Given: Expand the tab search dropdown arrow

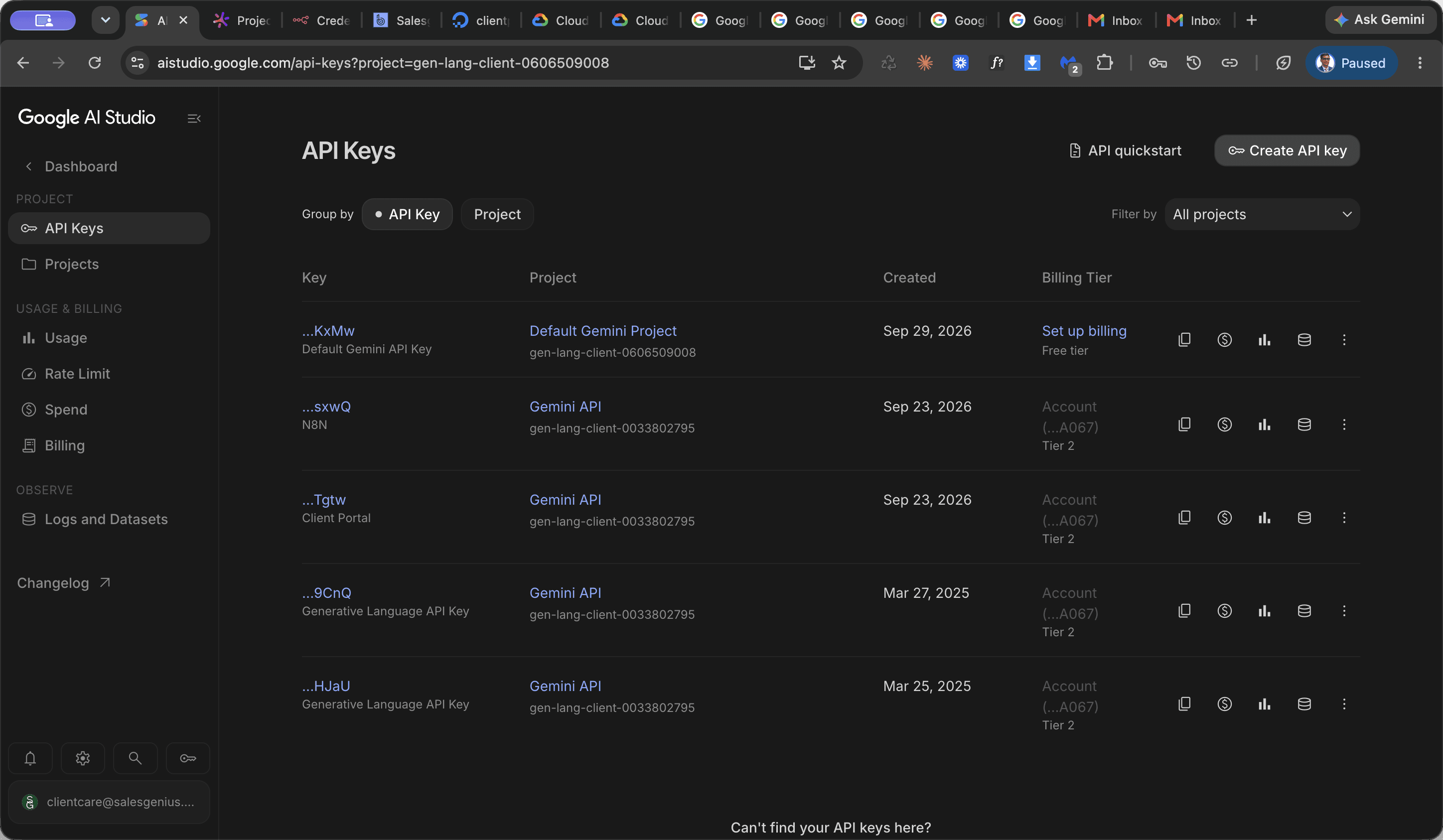Looking at the screenshot, I should click(105, 20).
